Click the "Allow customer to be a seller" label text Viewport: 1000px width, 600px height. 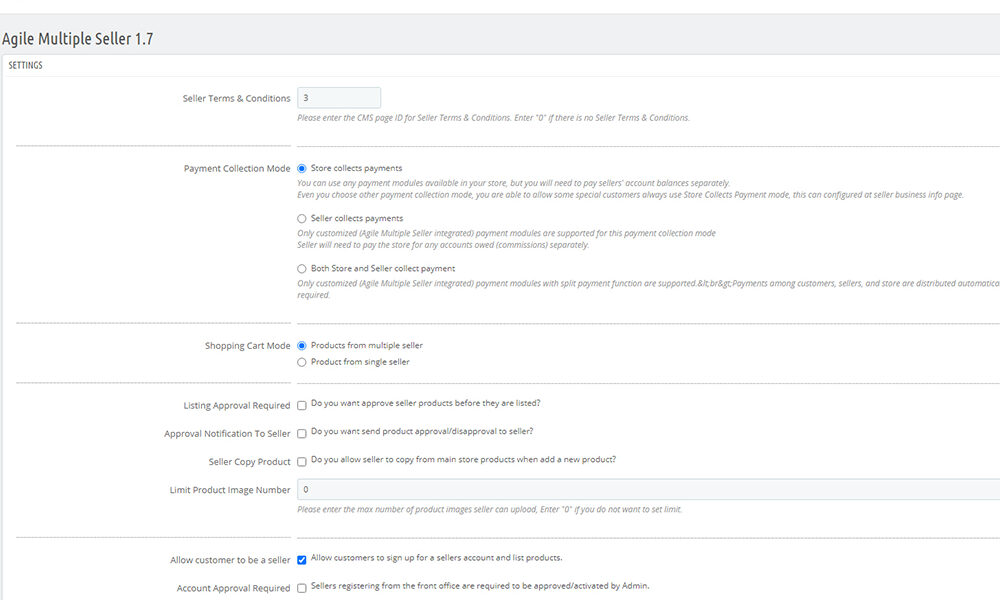pos(230,560)
